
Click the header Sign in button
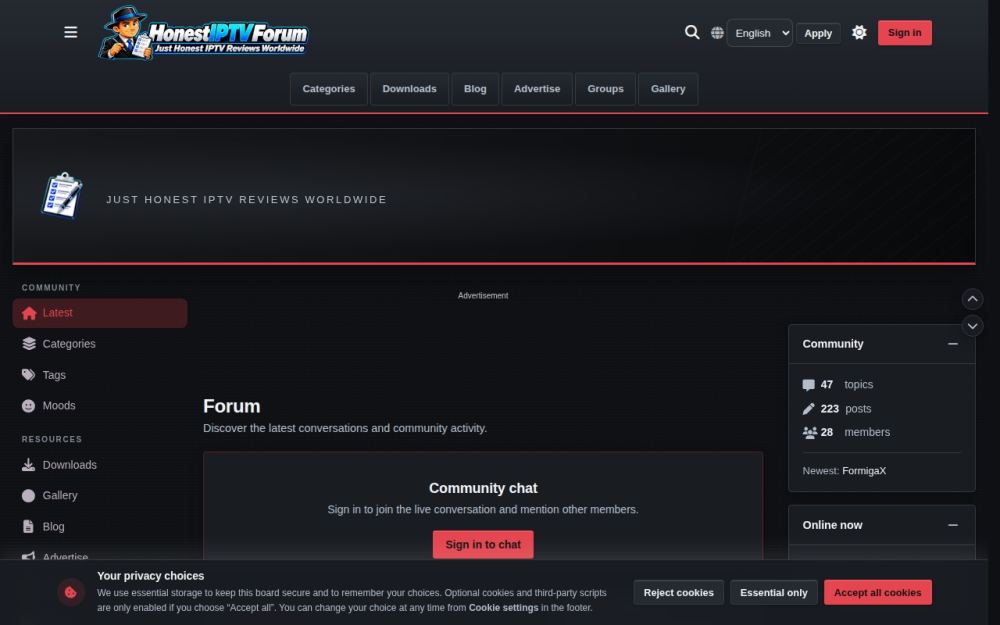[x=904, y=33]
